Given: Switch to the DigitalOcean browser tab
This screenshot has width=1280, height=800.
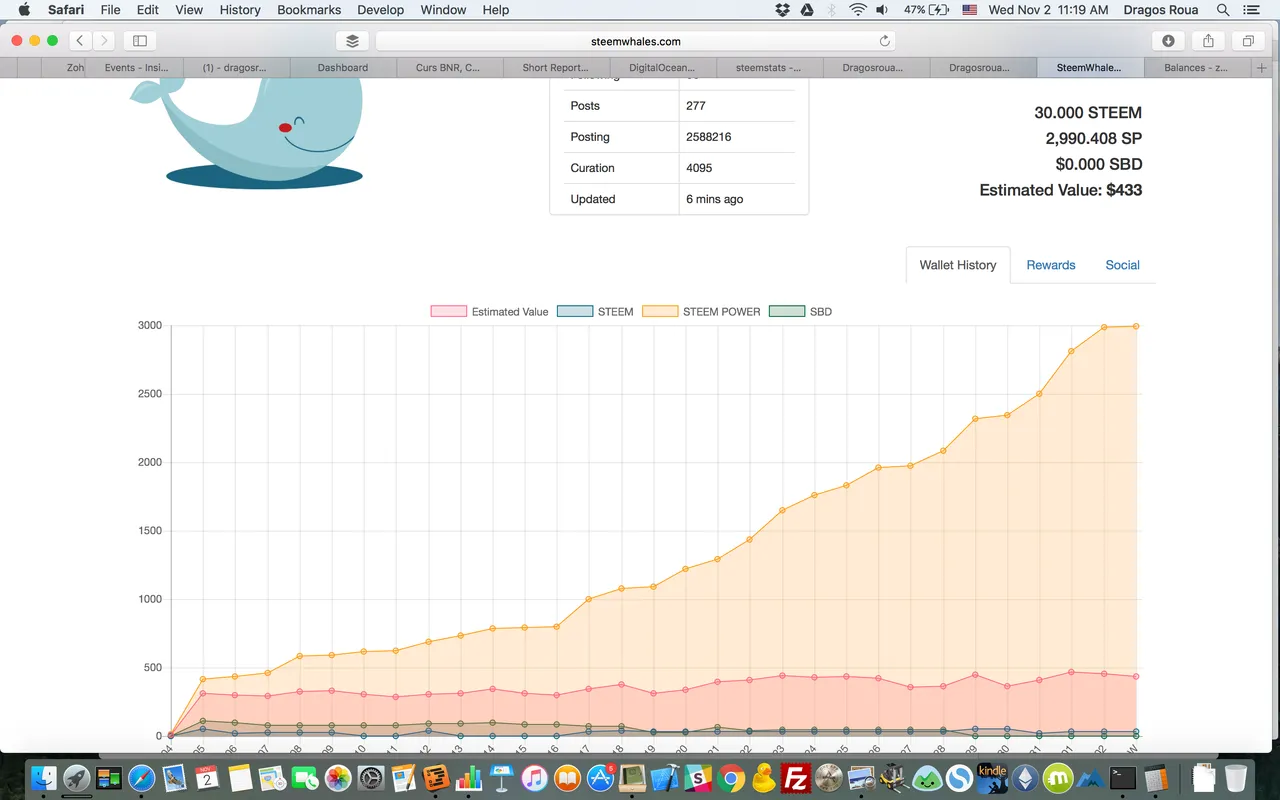Looking at the screenshot, I should tap(662, 68).
